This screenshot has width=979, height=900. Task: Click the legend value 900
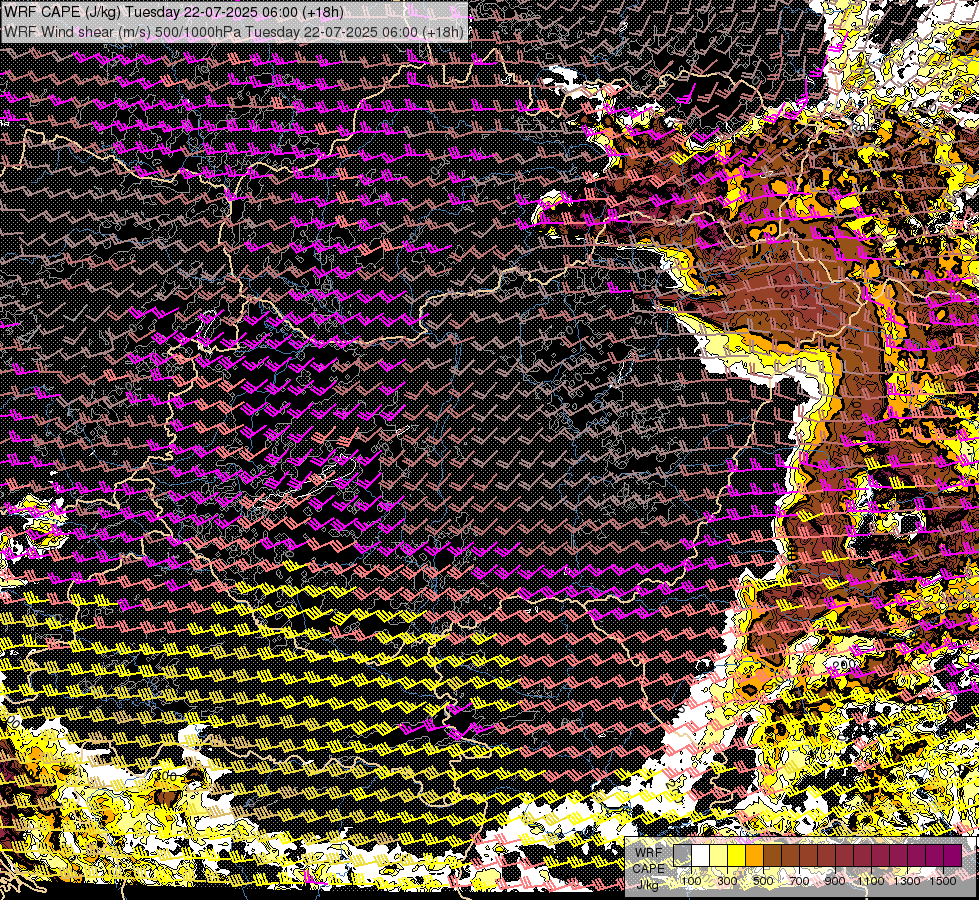coord(835,881)
